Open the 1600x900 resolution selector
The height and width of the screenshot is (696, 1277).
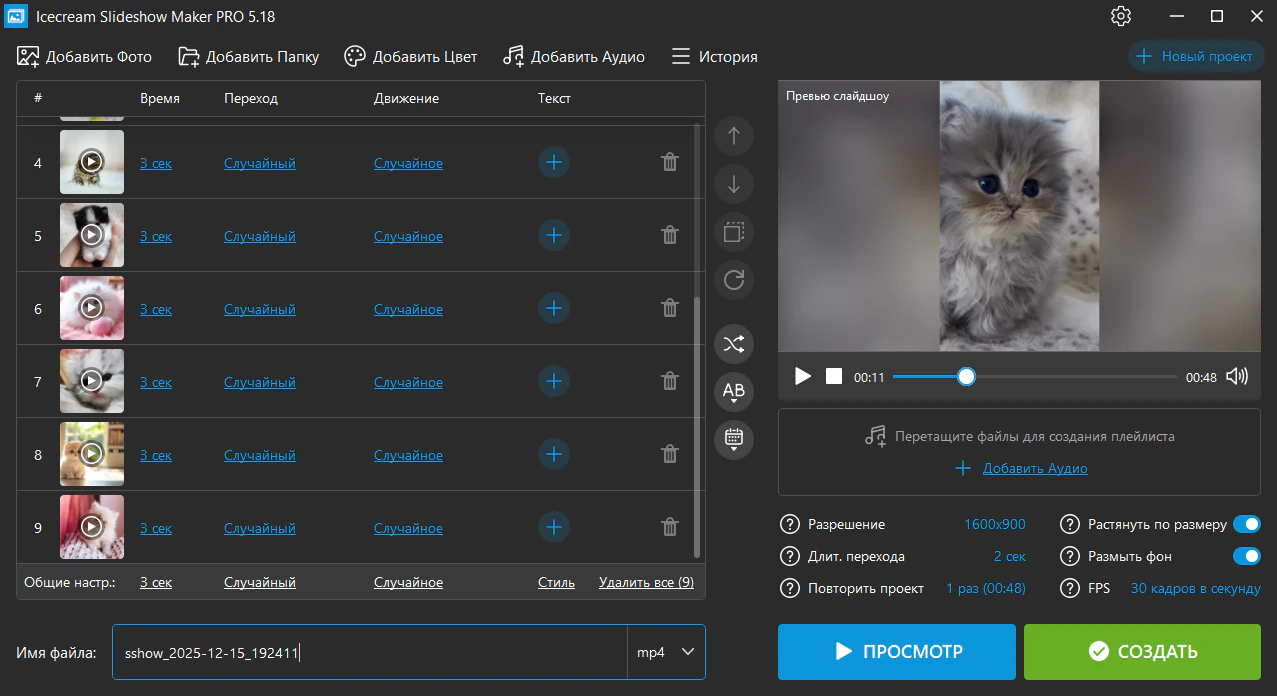point(994,524)
